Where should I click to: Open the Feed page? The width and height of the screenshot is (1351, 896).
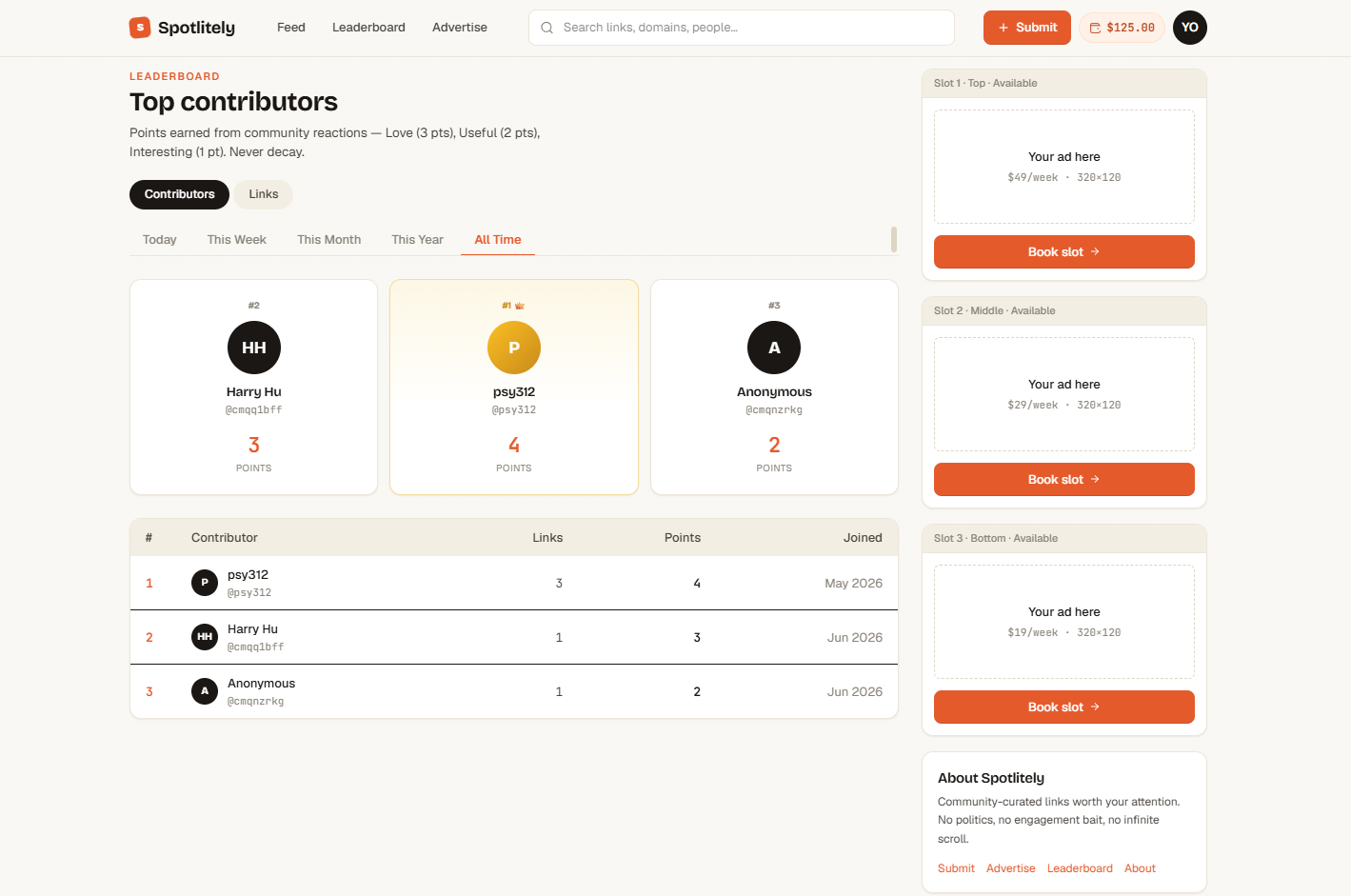[291, 28]
